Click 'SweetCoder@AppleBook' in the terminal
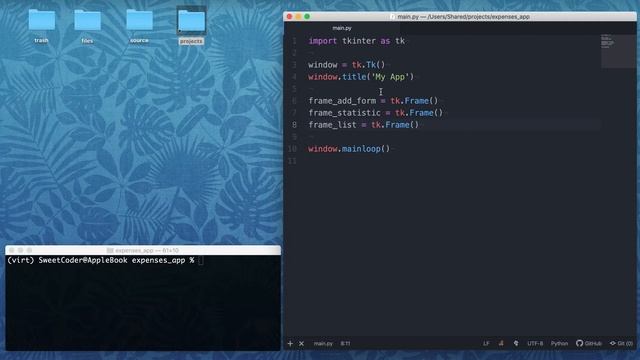 click(83, 260)
